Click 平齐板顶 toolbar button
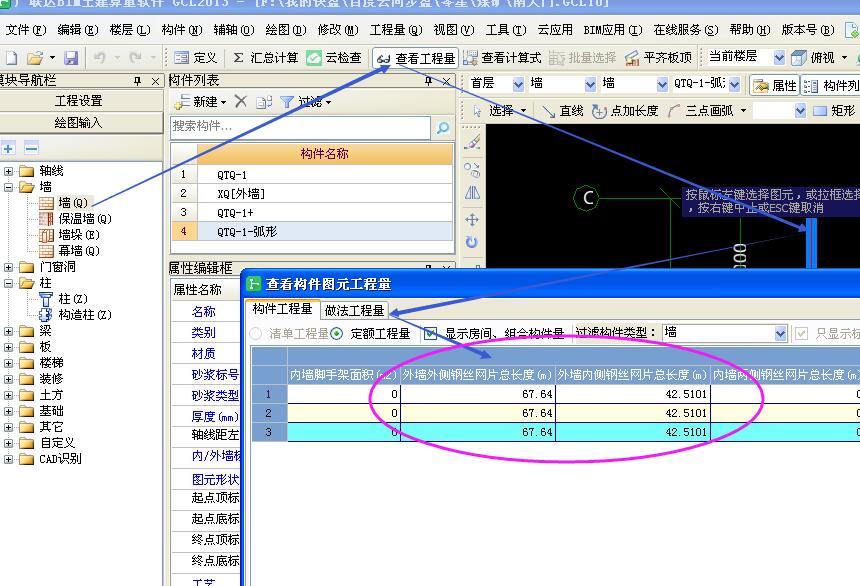This screenshot has height=586, width=860. click(x=658, y=58)
